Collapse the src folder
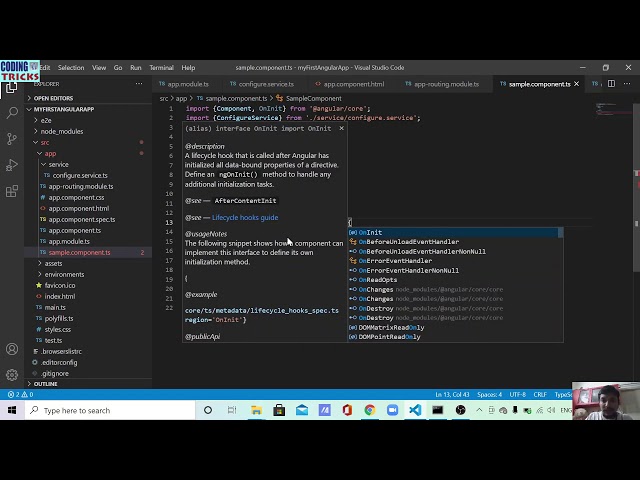Screen dimensions: 640x480 point(42,142)
